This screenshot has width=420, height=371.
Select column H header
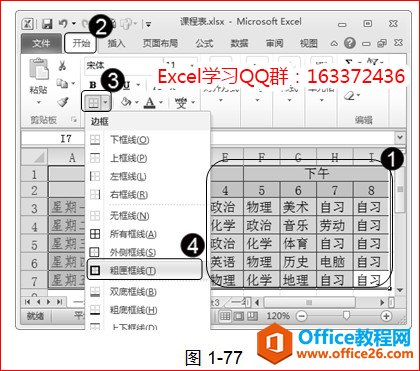[x=335, y=157]
